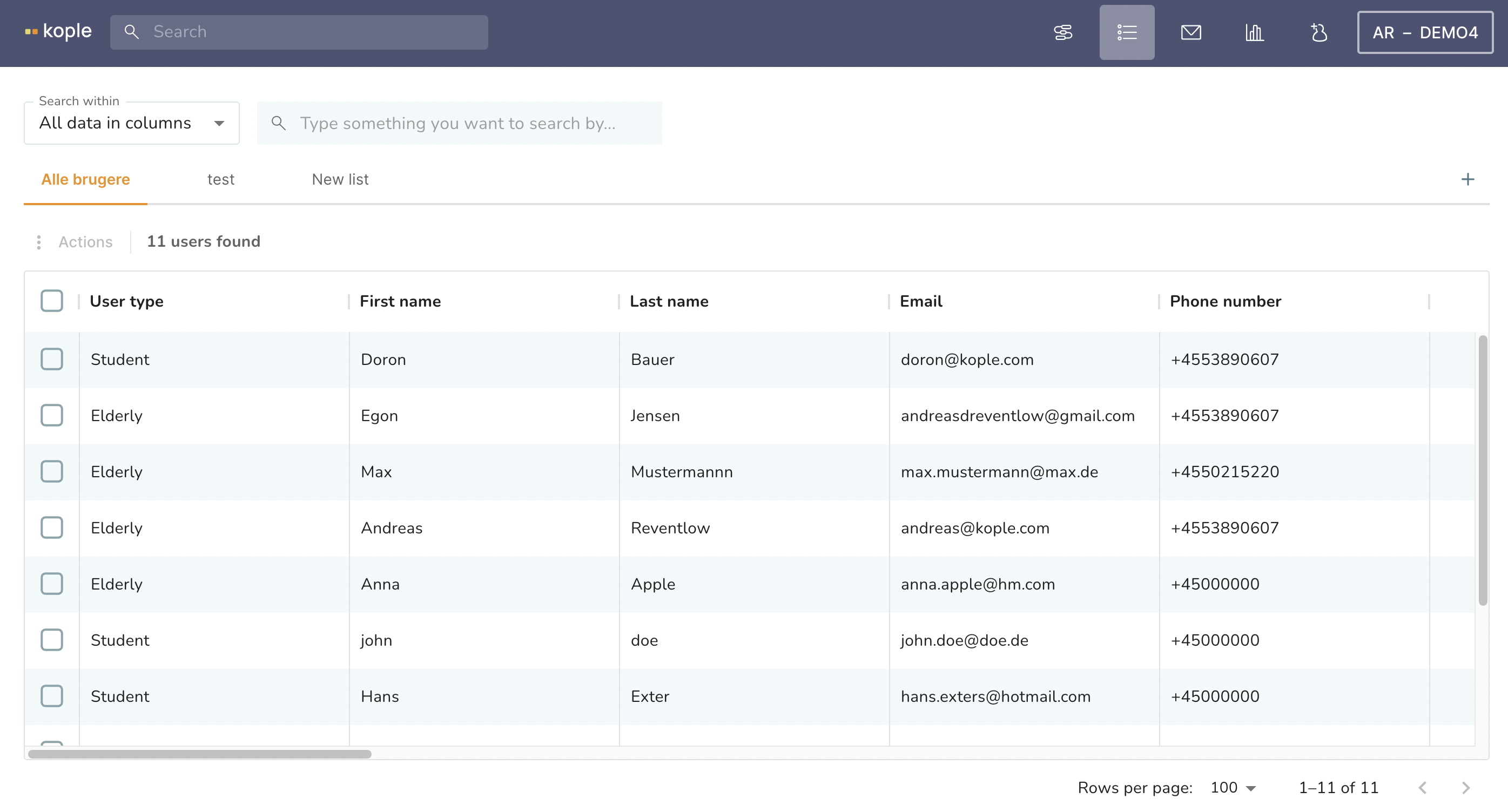Check the box for Doron Bauer
This screenshot has height=812, width=1508.
pyautogui.click(x=51, y=358)
